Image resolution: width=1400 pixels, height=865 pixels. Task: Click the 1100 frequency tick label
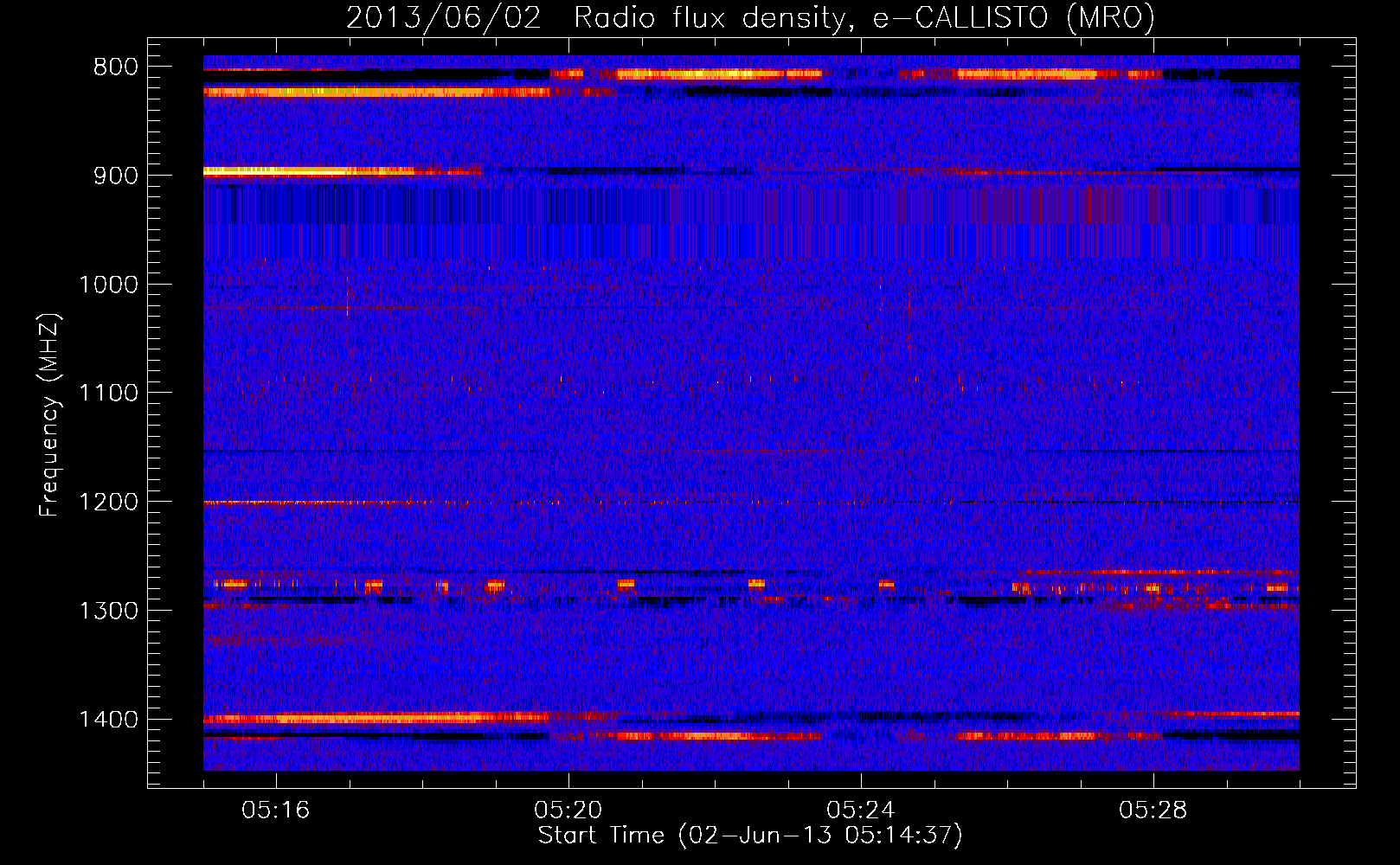[108, 394]
